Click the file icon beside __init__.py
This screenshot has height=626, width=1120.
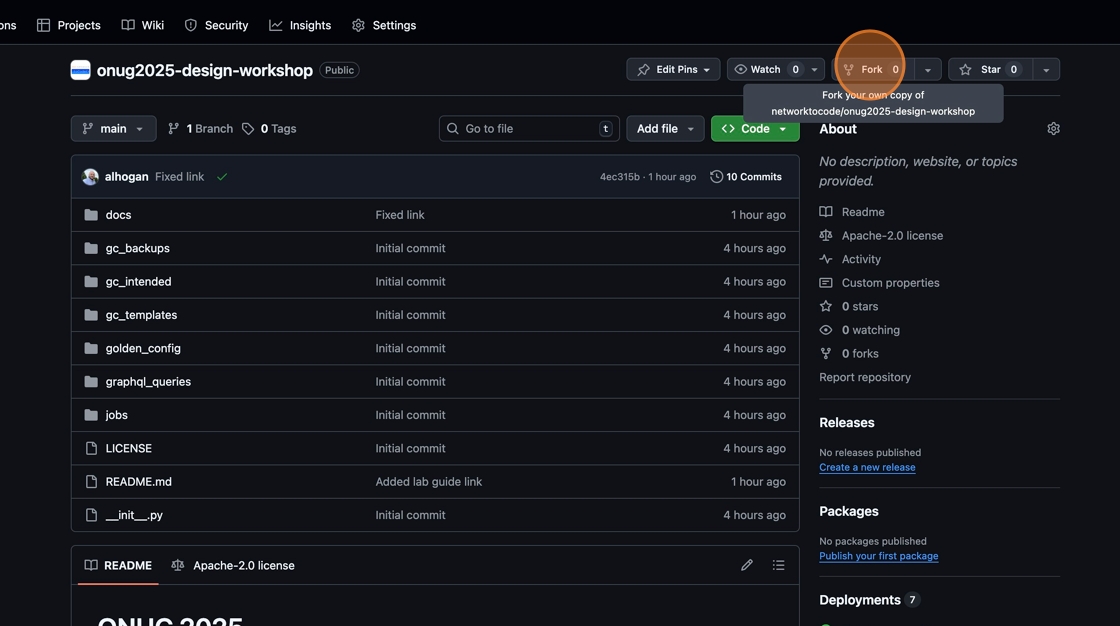click(x=91, y=515)
